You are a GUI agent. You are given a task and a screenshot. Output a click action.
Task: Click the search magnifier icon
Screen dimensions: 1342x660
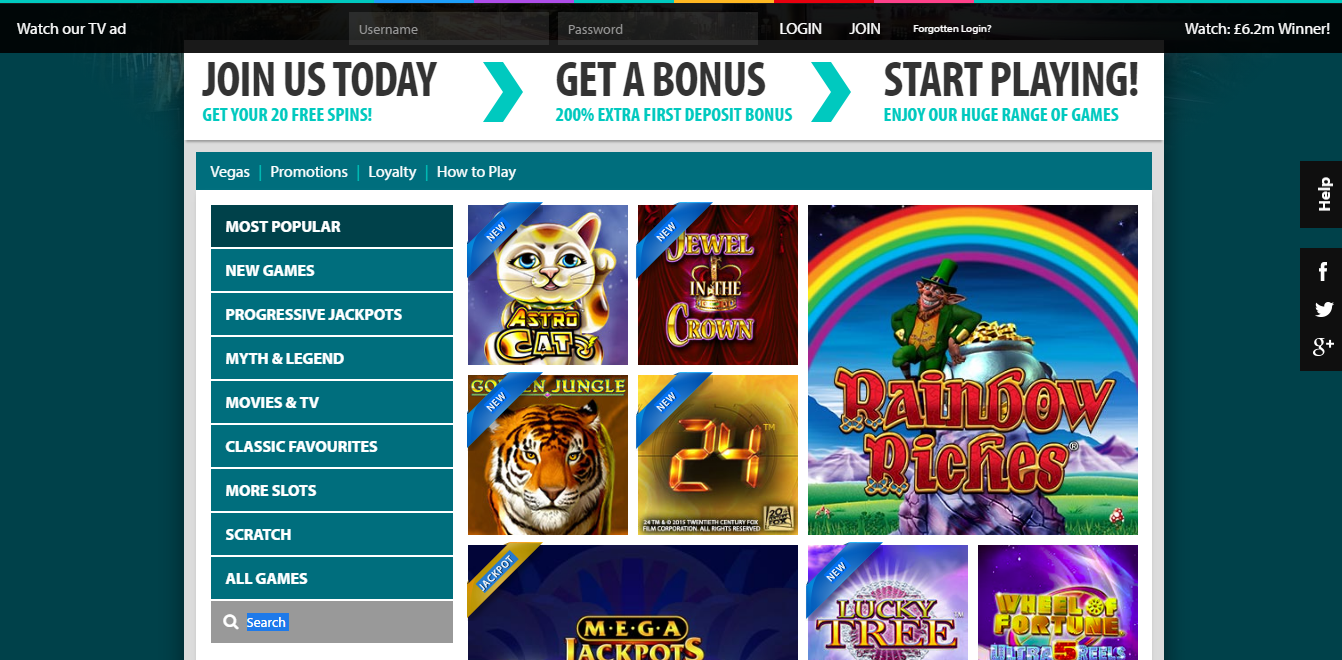pyautogui.click(x=231, y=622)
